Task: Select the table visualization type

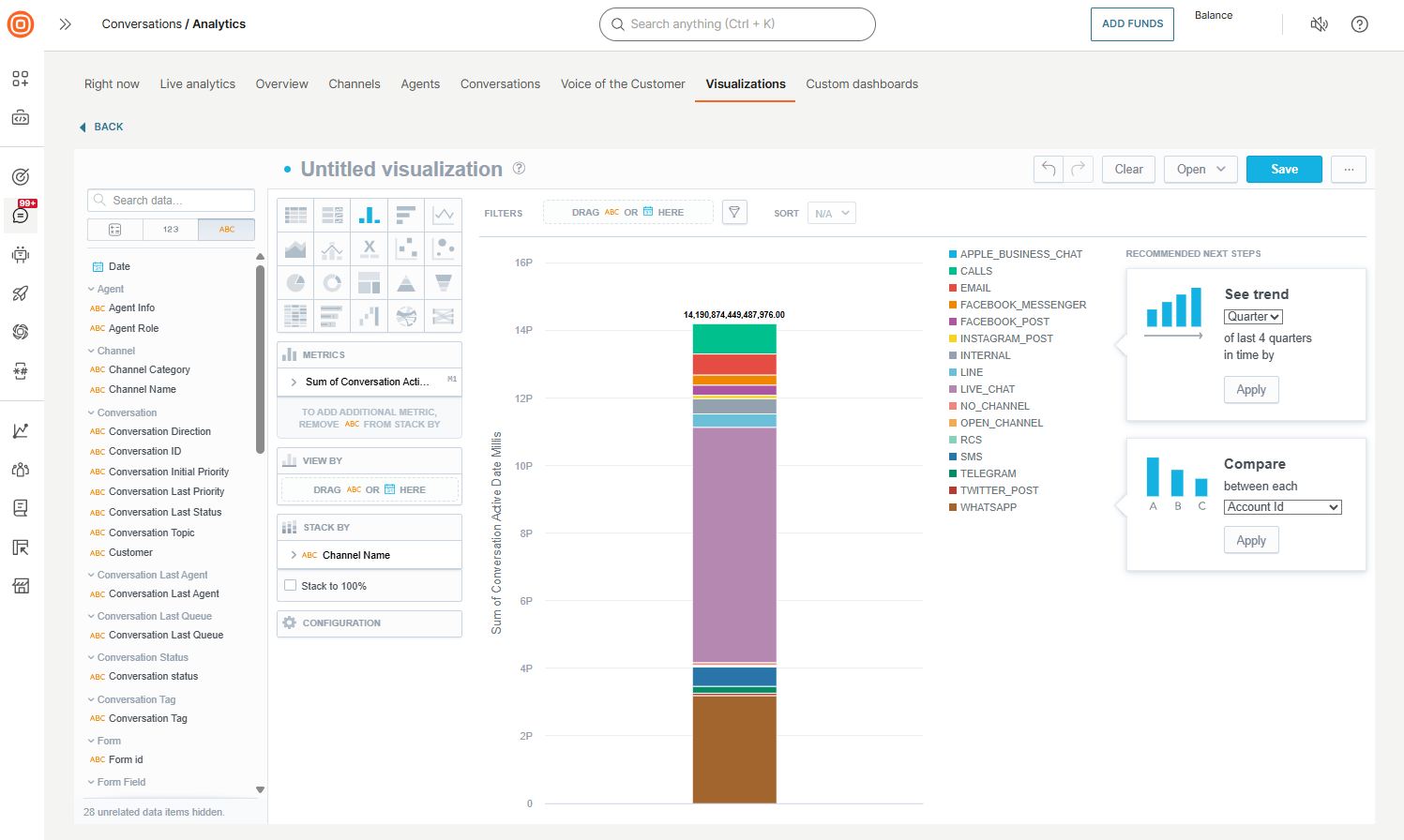Action: 295,215
